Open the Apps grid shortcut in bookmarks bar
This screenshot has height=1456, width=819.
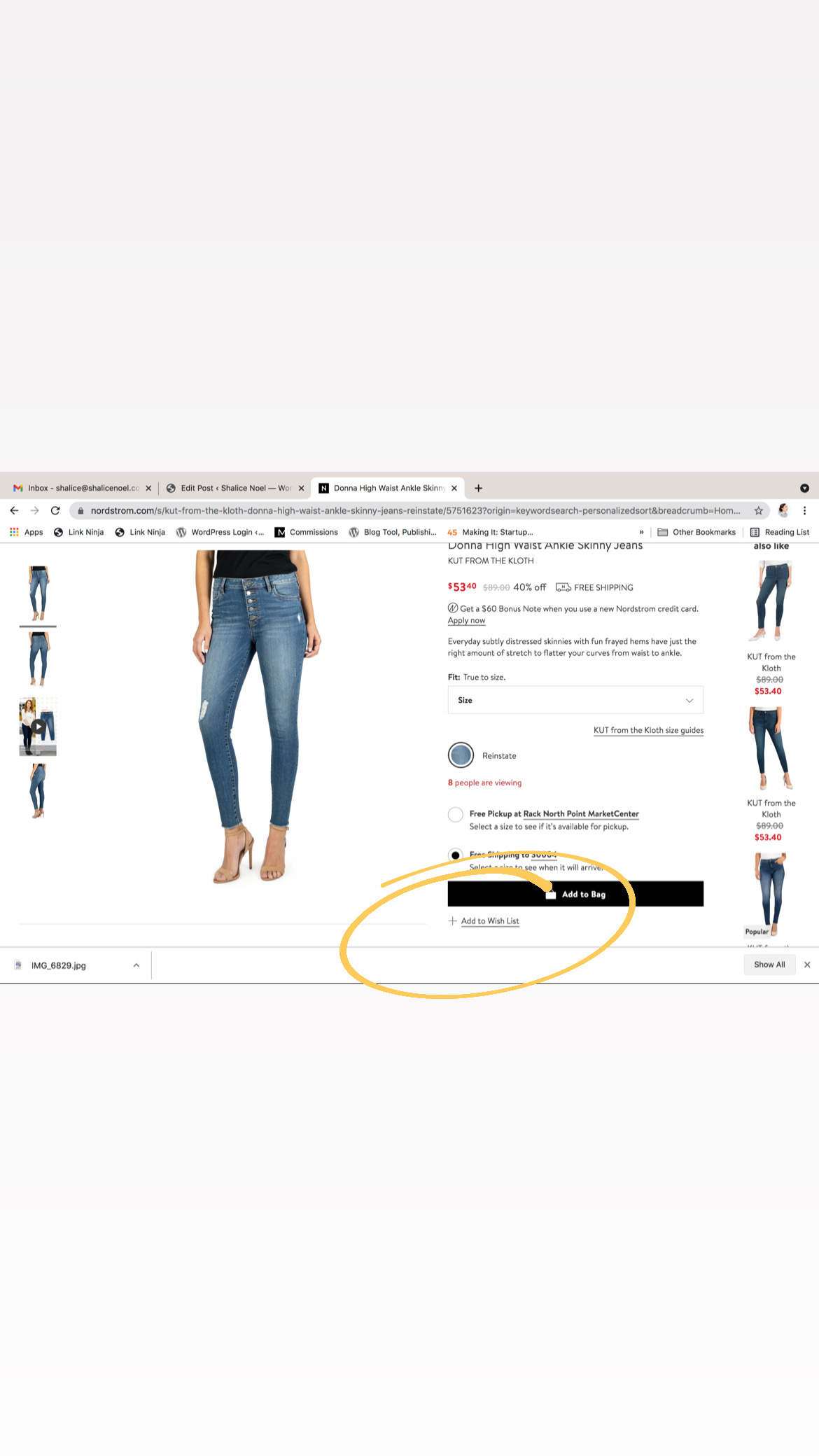[x=27, y=533]
